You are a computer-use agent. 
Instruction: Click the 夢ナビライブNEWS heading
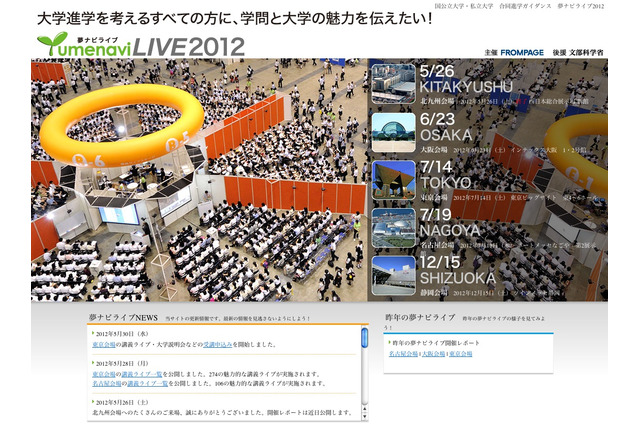[123, 317]
